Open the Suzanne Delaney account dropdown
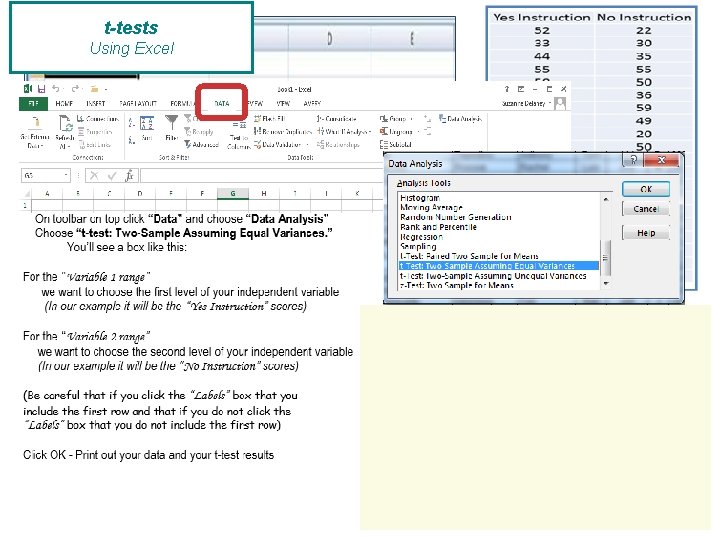The height and width of the screenshot is (540, 720). [550, 104]
